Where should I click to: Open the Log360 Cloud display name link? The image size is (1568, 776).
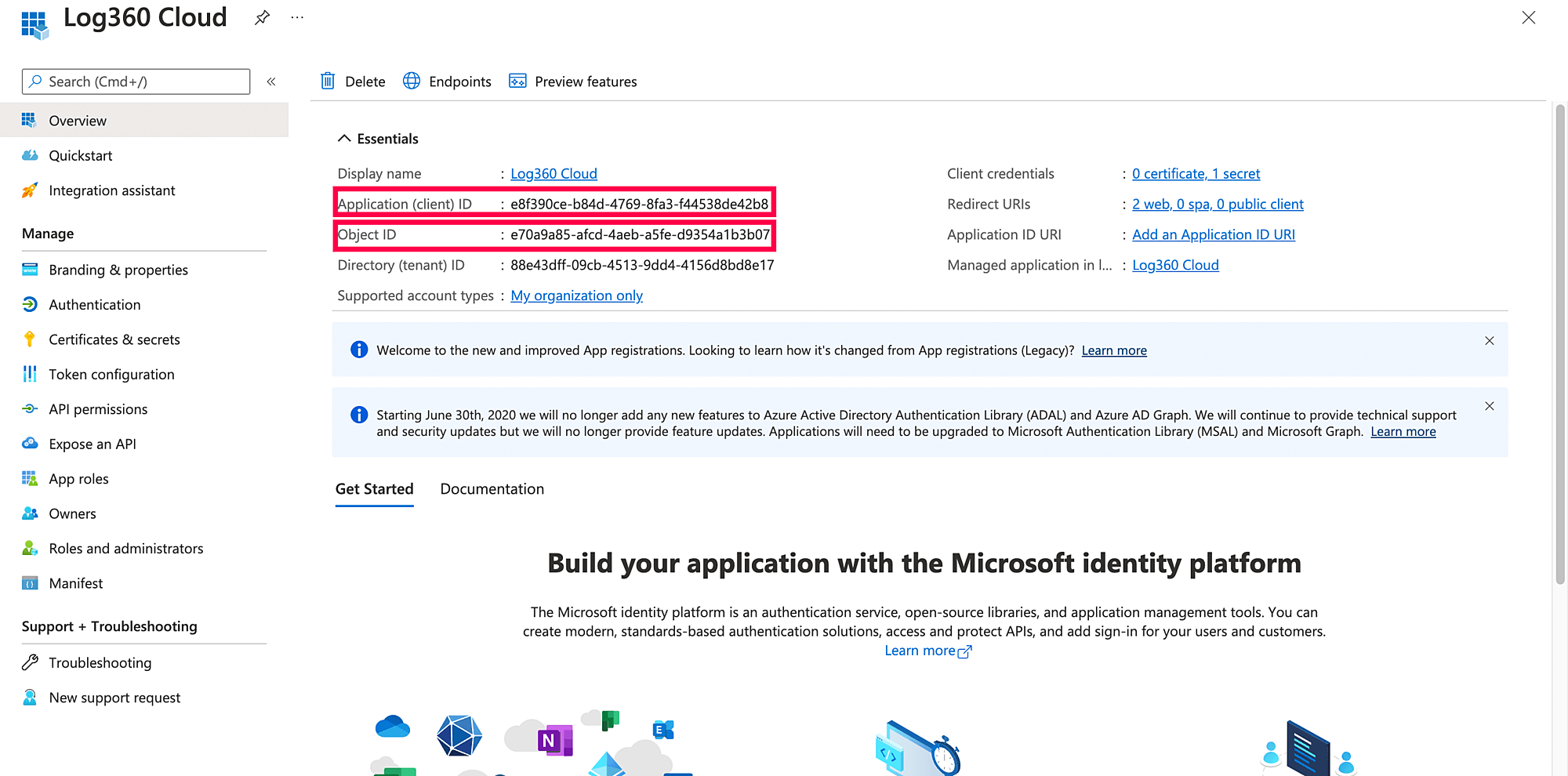pos(554,173)
